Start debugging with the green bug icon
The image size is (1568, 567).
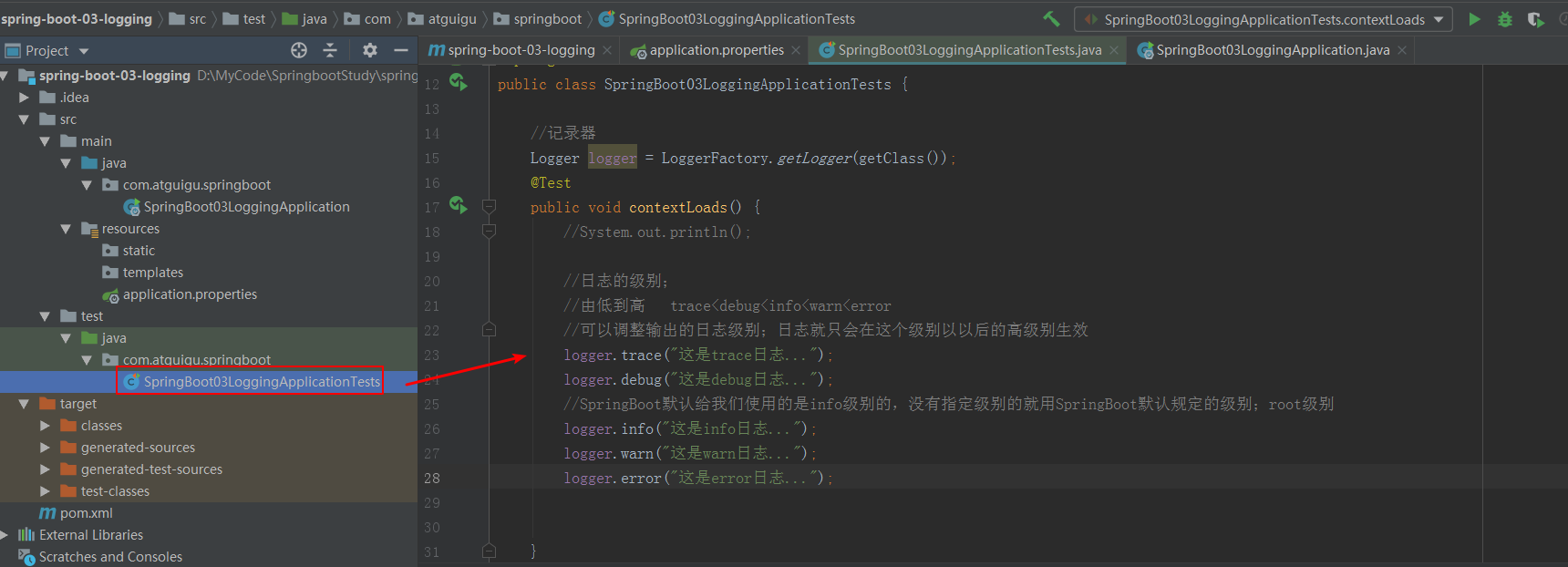coord(1505,19)
